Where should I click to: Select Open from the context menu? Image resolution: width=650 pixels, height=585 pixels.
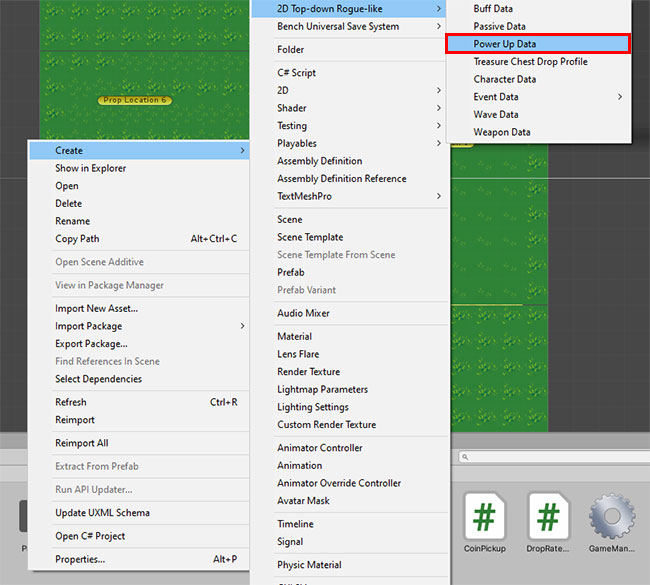coord(139,186)
